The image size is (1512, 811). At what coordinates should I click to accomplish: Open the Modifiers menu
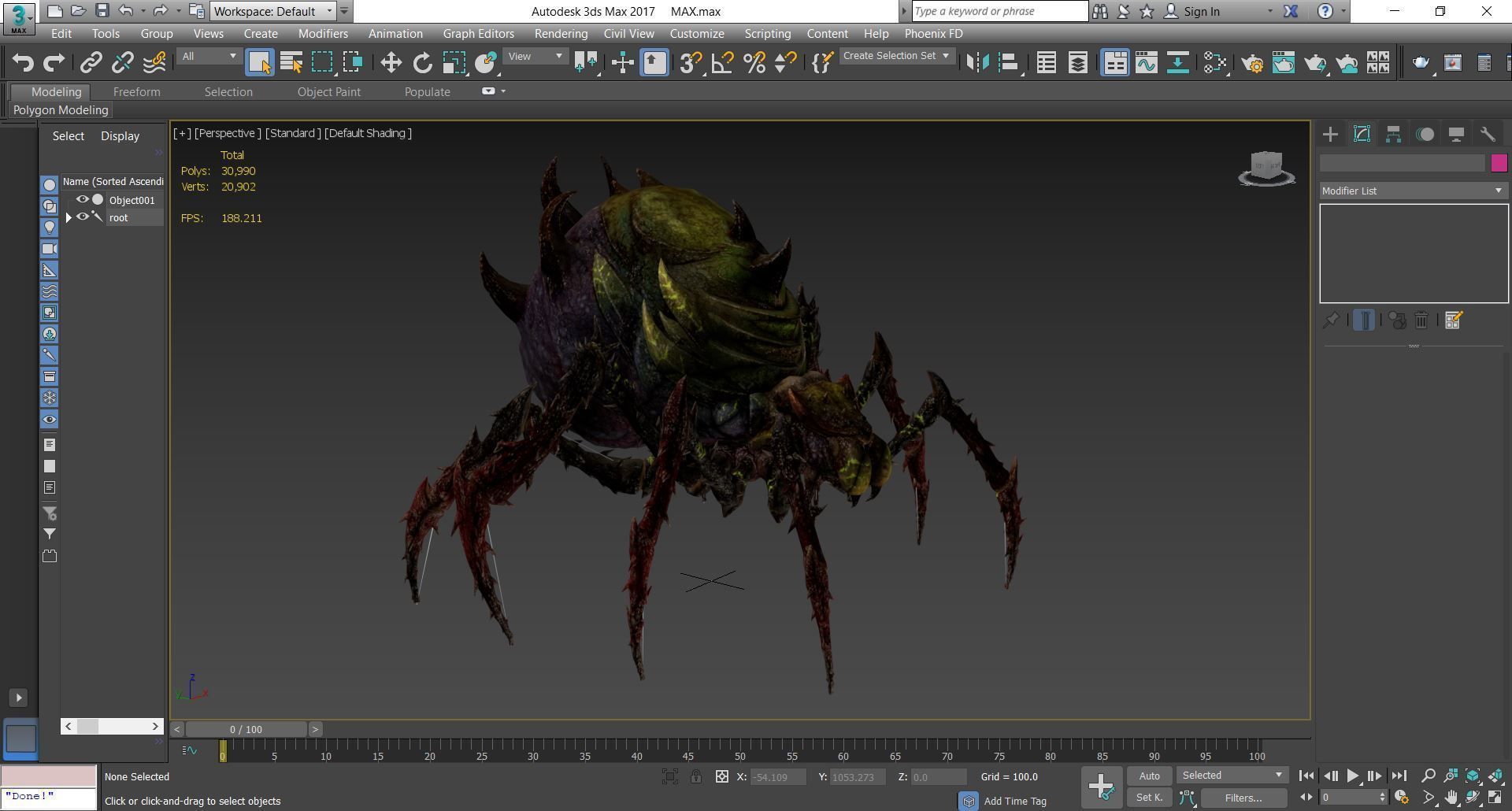click(323, 34)
